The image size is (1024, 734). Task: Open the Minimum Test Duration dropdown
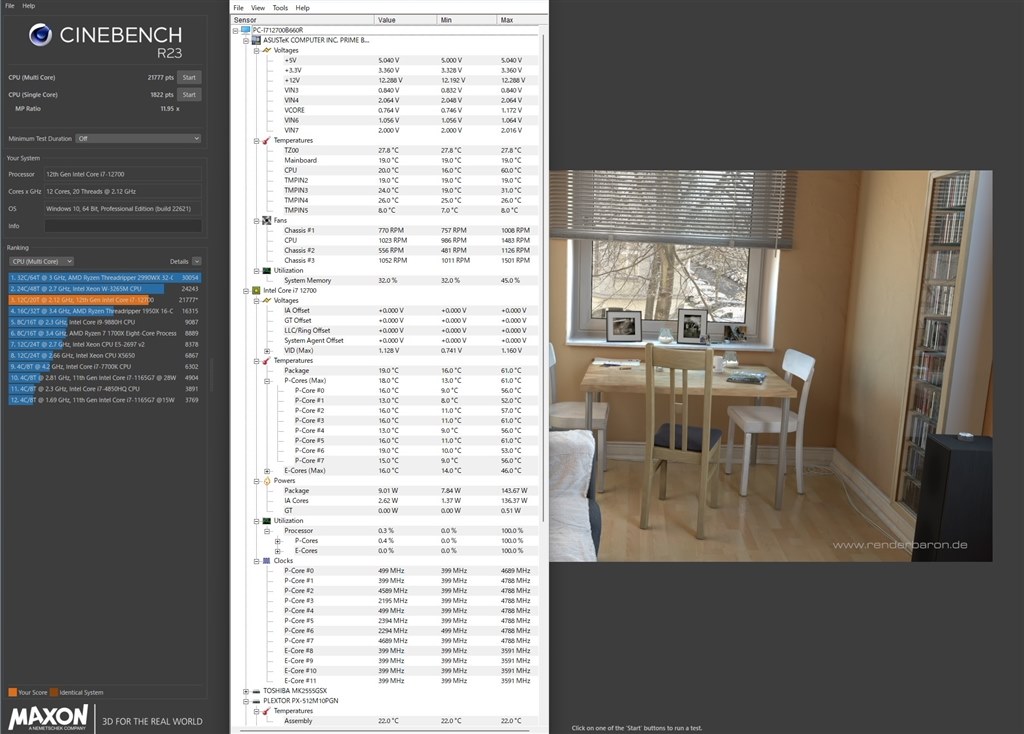[x=138, y=138]
